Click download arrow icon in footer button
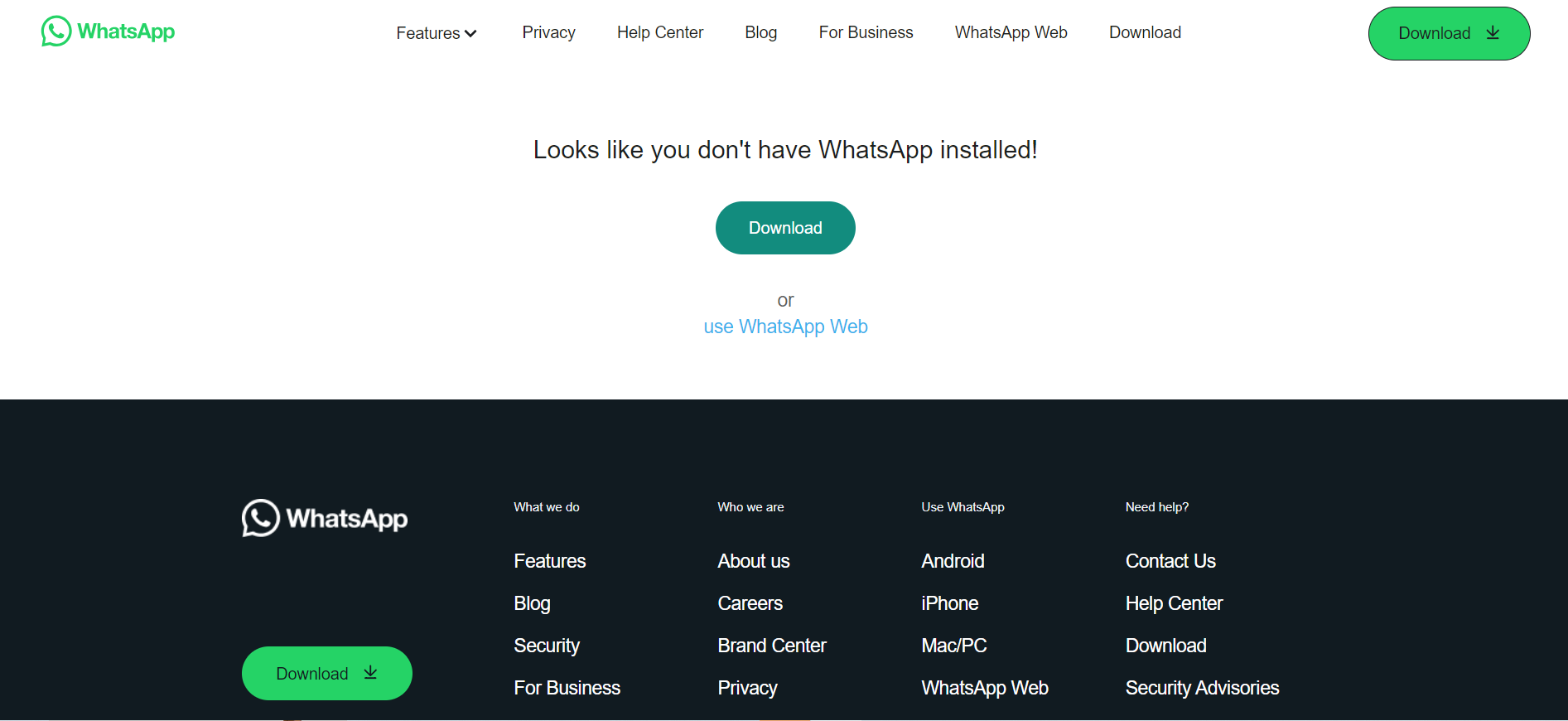Image resolution: width=1568 pixels, height=721 pixels. pyautogui.click(x=370, y=673)
